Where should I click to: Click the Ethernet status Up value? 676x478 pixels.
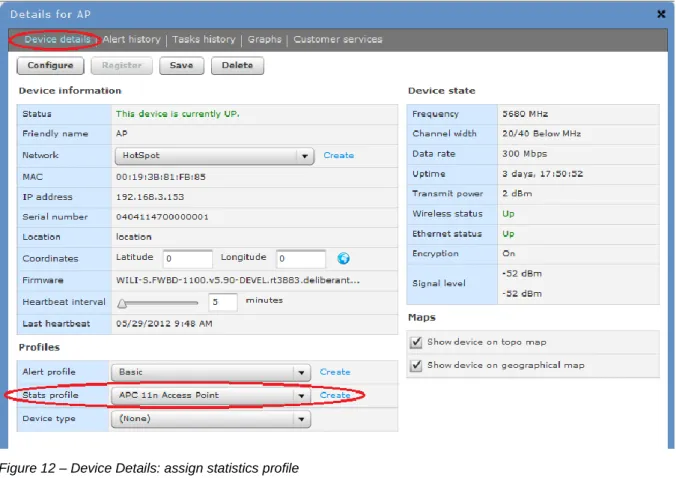(508, 234)
